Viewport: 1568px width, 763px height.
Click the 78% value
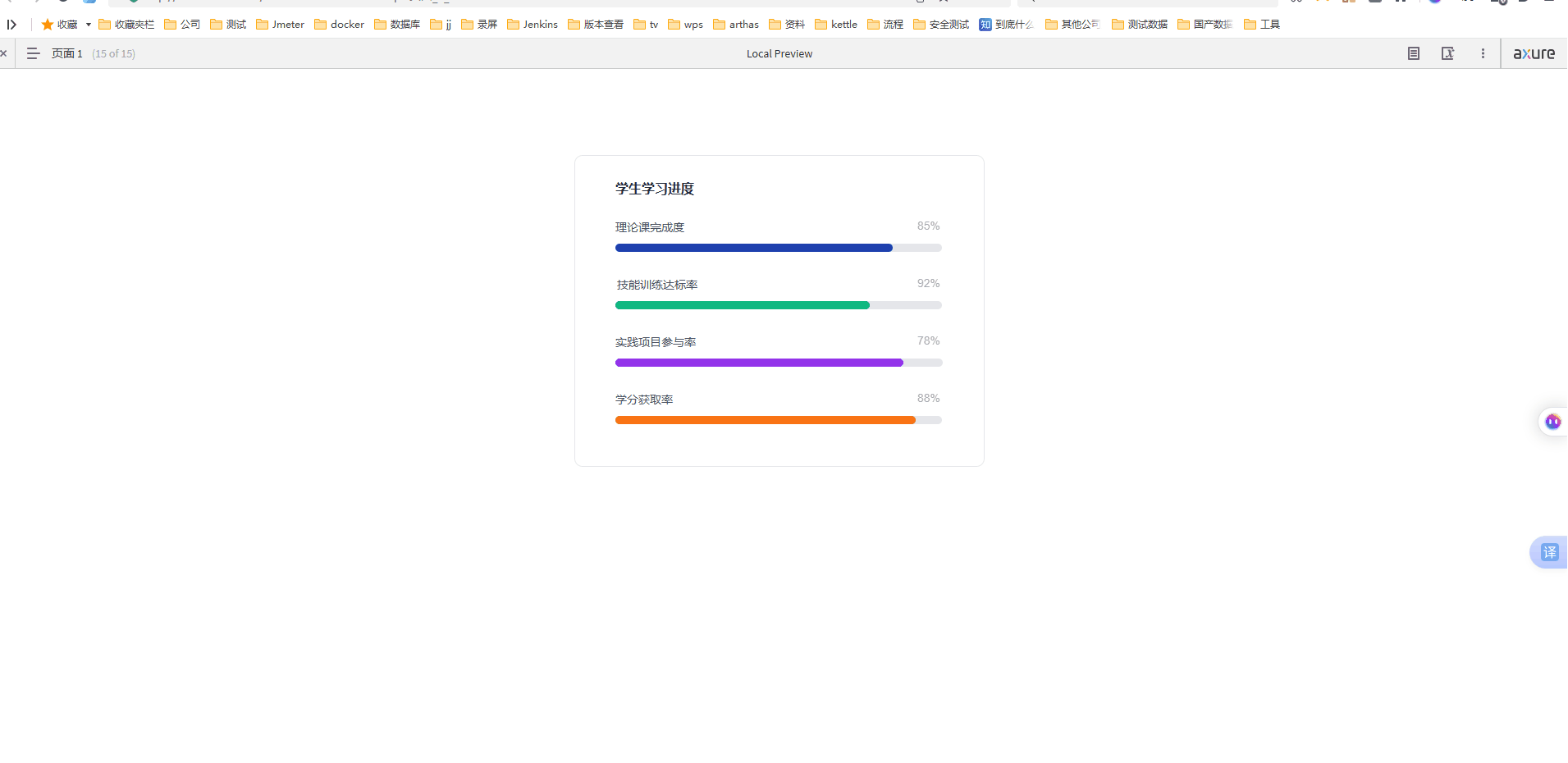pos(929,340)
